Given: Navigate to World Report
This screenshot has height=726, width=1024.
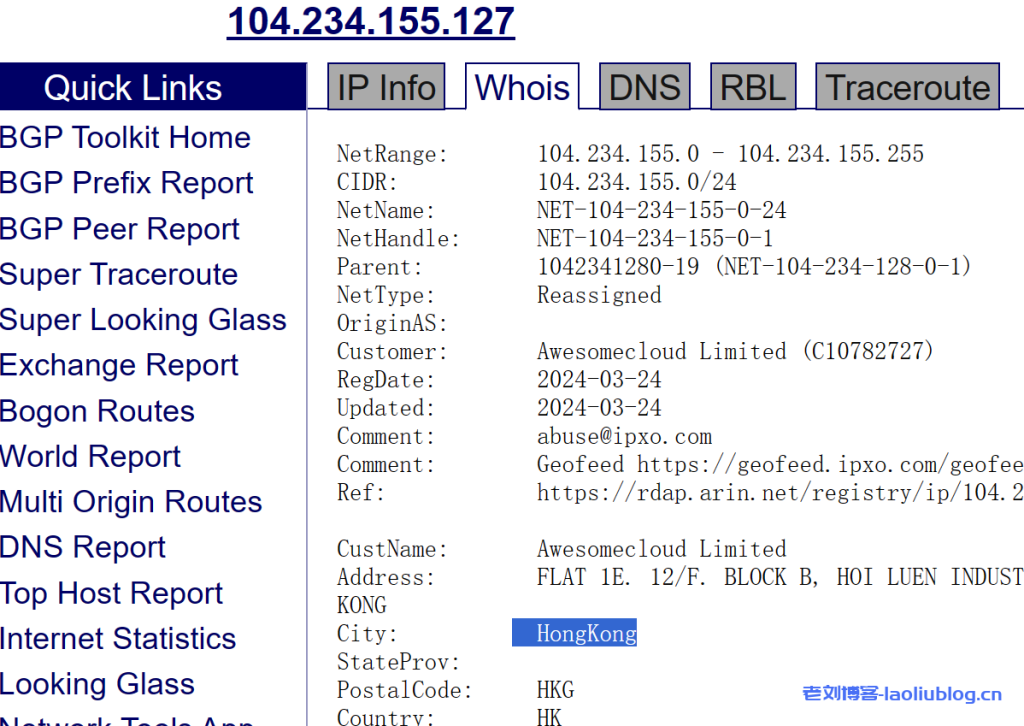Looking at the screenshot, I should click(90, 457).
